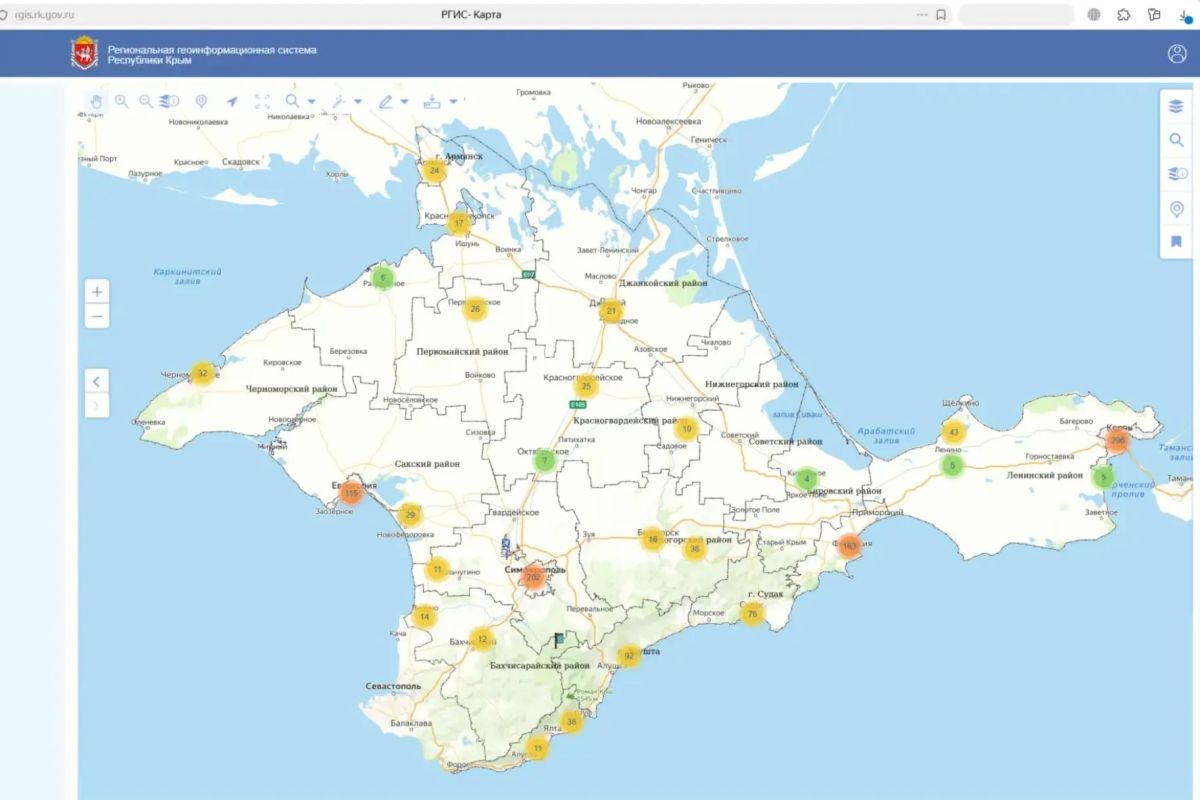Expand the export tool dropdown arrow

click(x=453, y=102)
